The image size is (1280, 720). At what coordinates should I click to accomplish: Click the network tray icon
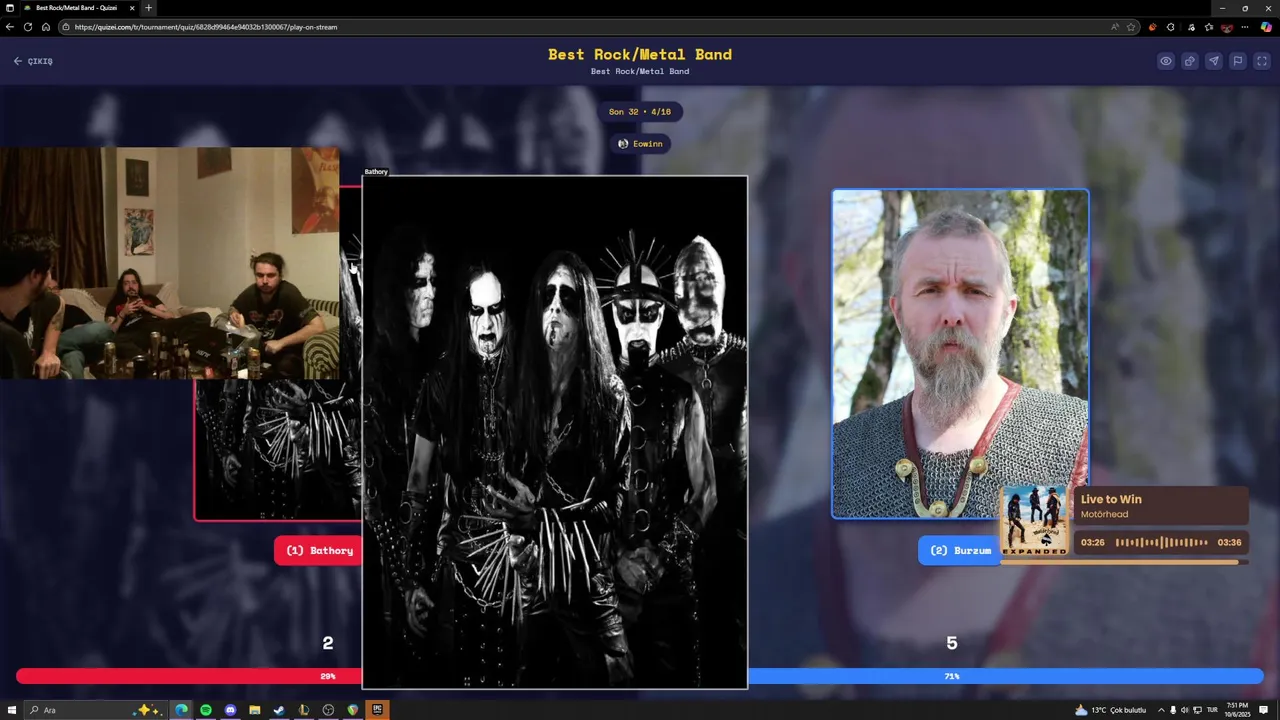(x=1197, y=710)
